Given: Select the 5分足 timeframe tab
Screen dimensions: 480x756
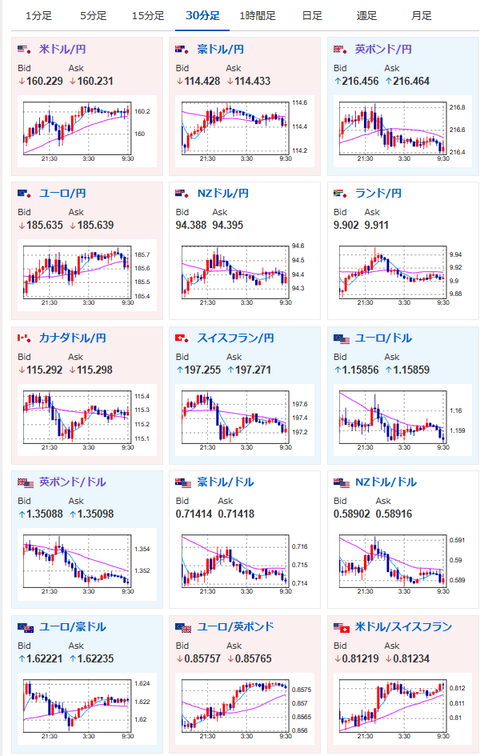Looking at the screenshot, I should [93, 16].
